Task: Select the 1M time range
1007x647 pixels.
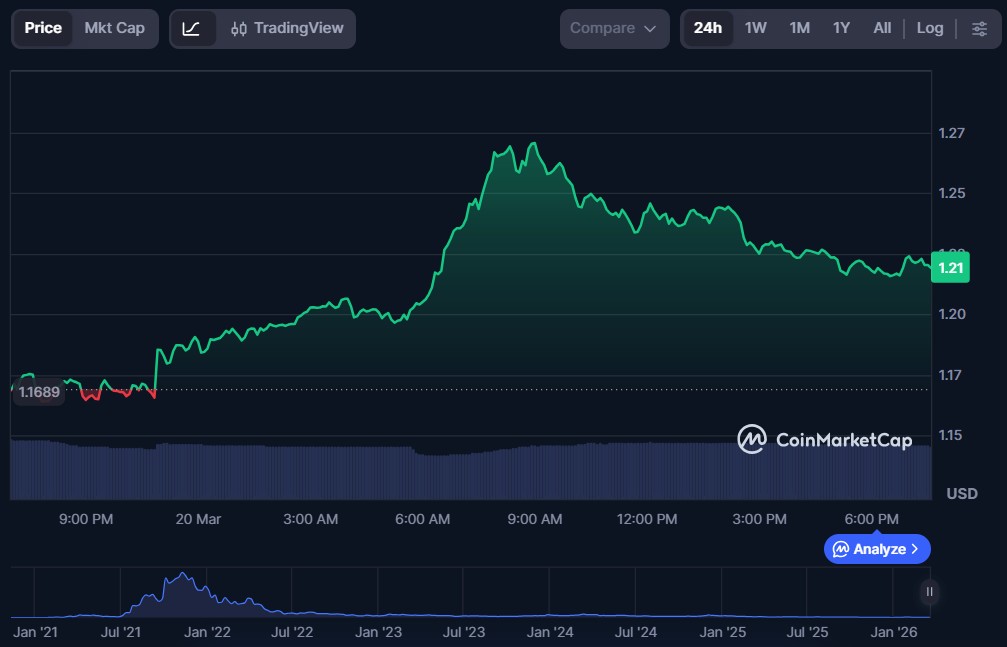Action: [799, 29]
